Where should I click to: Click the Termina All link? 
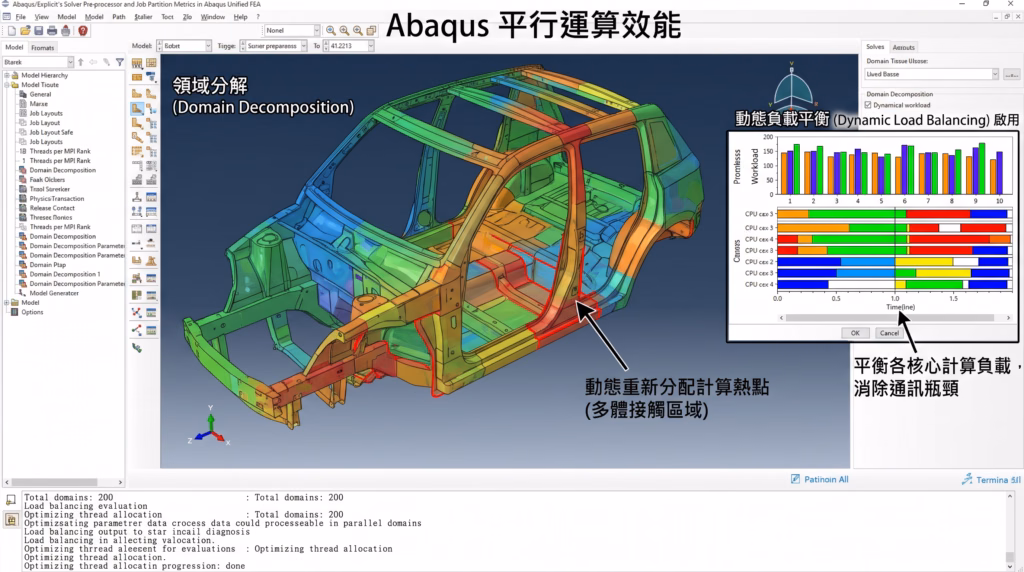998,480
